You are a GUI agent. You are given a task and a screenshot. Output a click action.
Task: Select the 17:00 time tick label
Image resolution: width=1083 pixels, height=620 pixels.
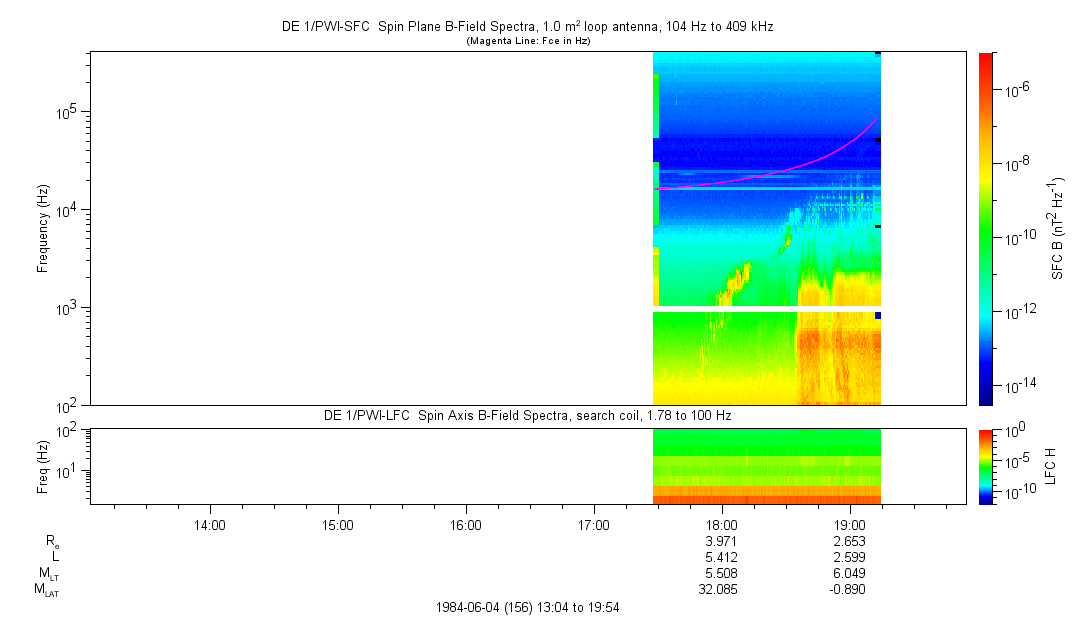click(x=594, y=524)
